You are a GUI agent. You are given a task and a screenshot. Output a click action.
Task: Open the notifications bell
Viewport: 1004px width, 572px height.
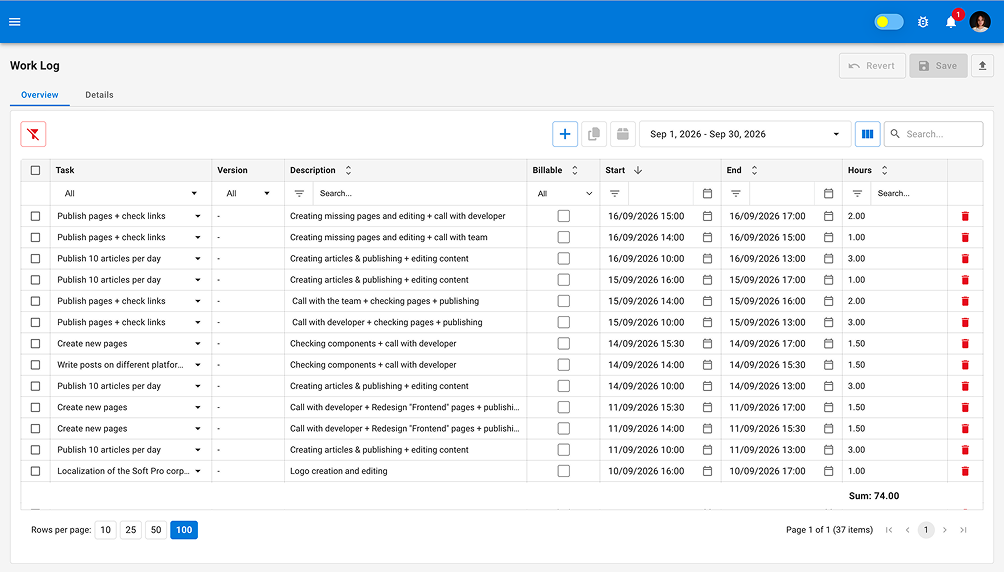click(x=951, y=22)
